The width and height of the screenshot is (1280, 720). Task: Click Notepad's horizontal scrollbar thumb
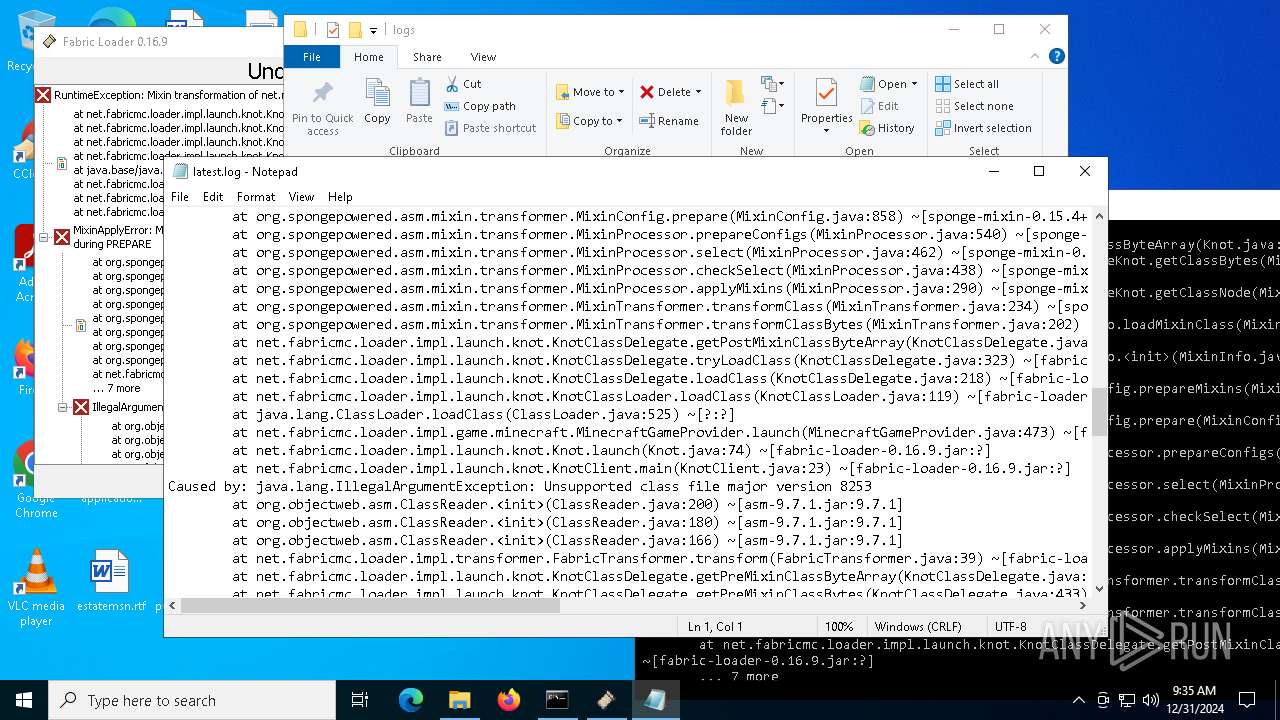pos(370,606)
